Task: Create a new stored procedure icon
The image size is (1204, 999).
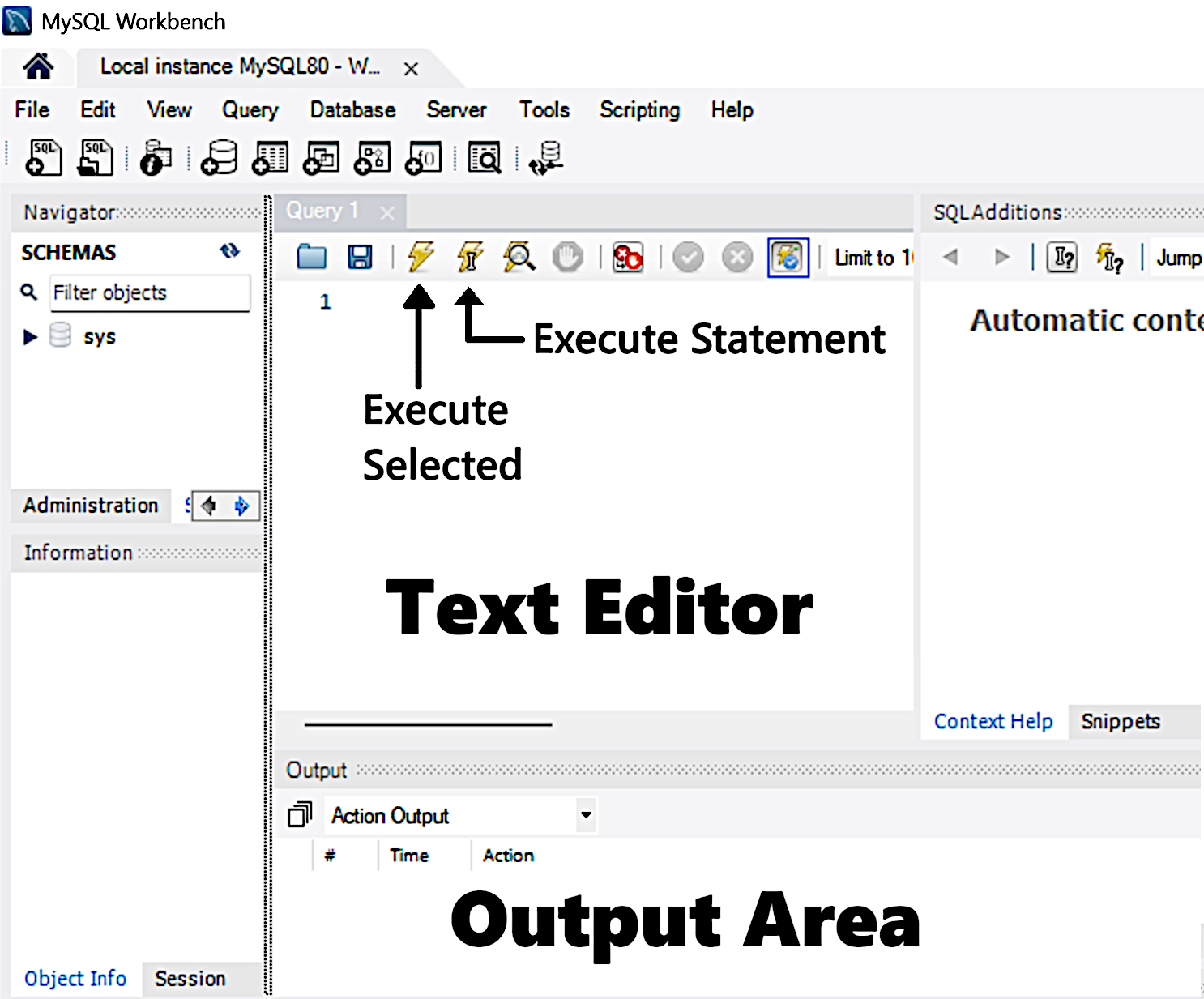Action: tap(373, 157)
